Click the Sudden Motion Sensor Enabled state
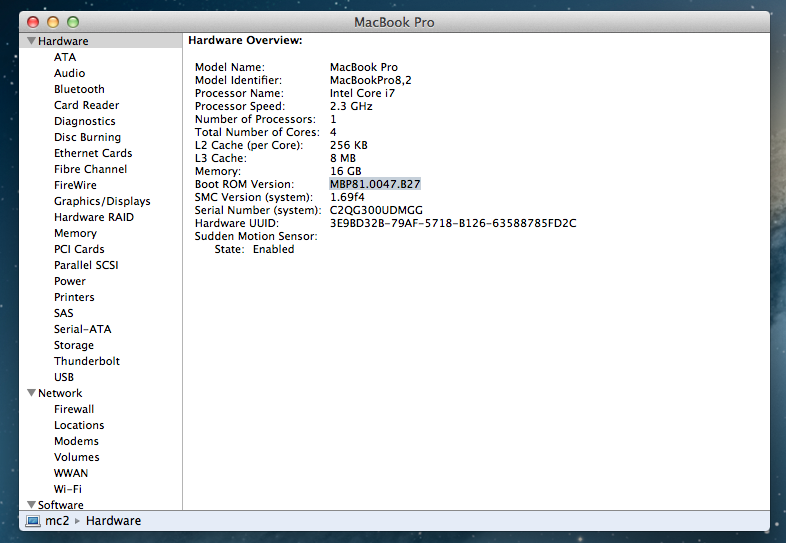The width and height of the screenshot is (786, 543). [x=273, y=249]
